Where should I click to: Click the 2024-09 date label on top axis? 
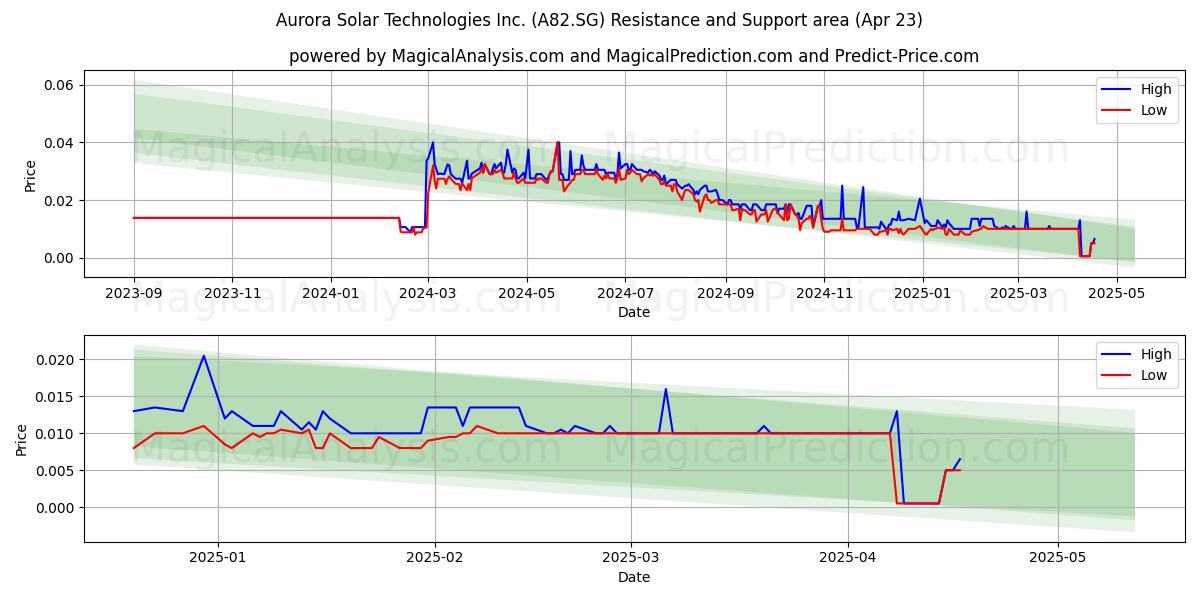click(725, 293)
